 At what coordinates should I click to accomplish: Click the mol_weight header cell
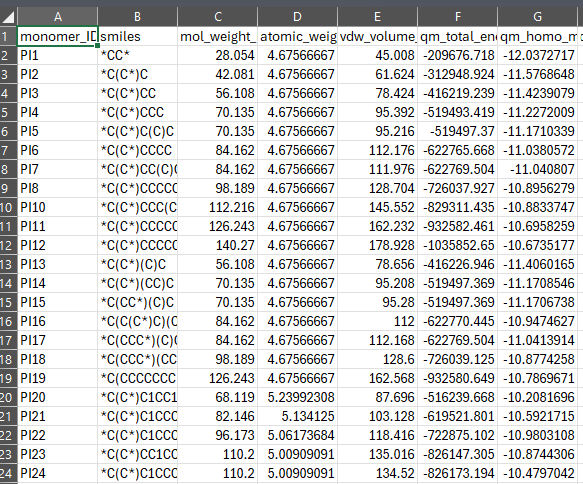click(x=218, y=36)
